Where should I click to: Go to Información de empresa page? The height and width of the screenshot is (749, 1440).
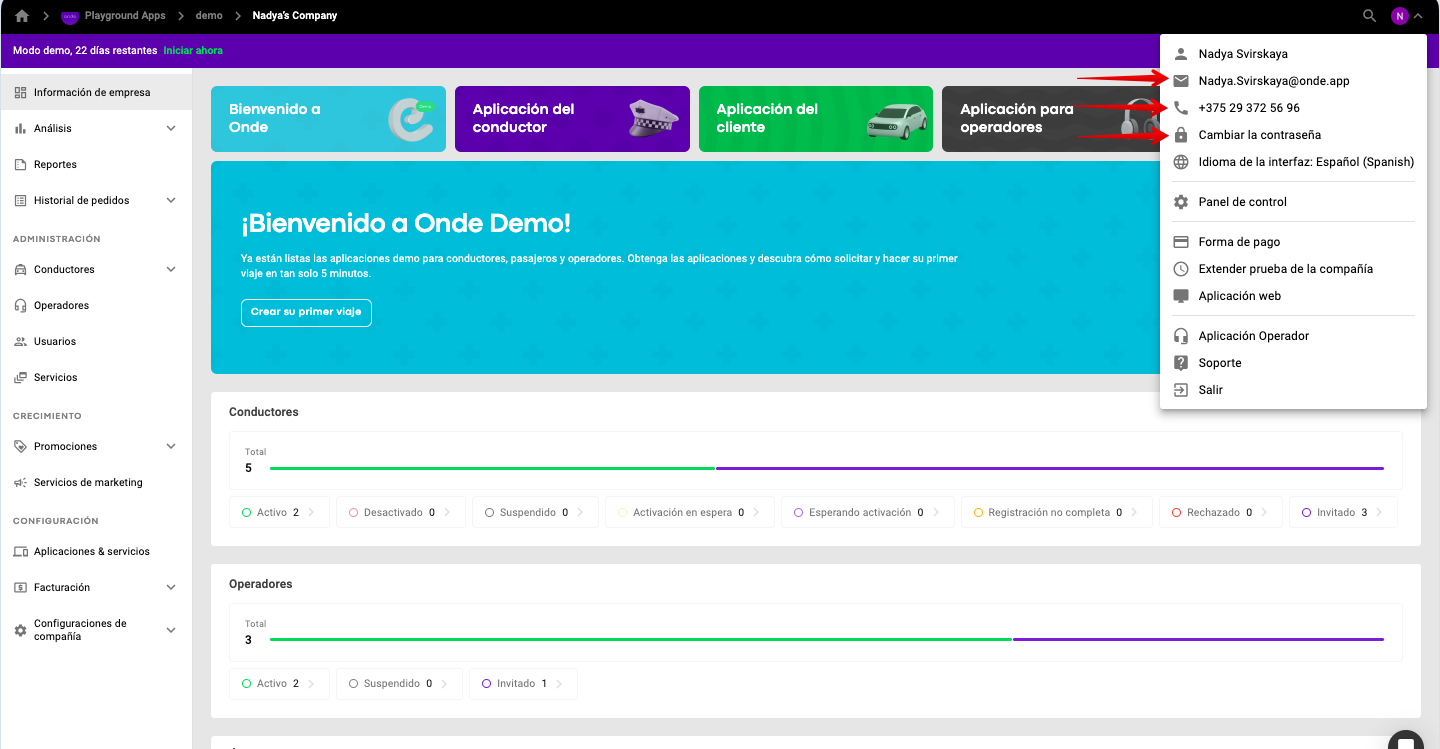(96, 92)
